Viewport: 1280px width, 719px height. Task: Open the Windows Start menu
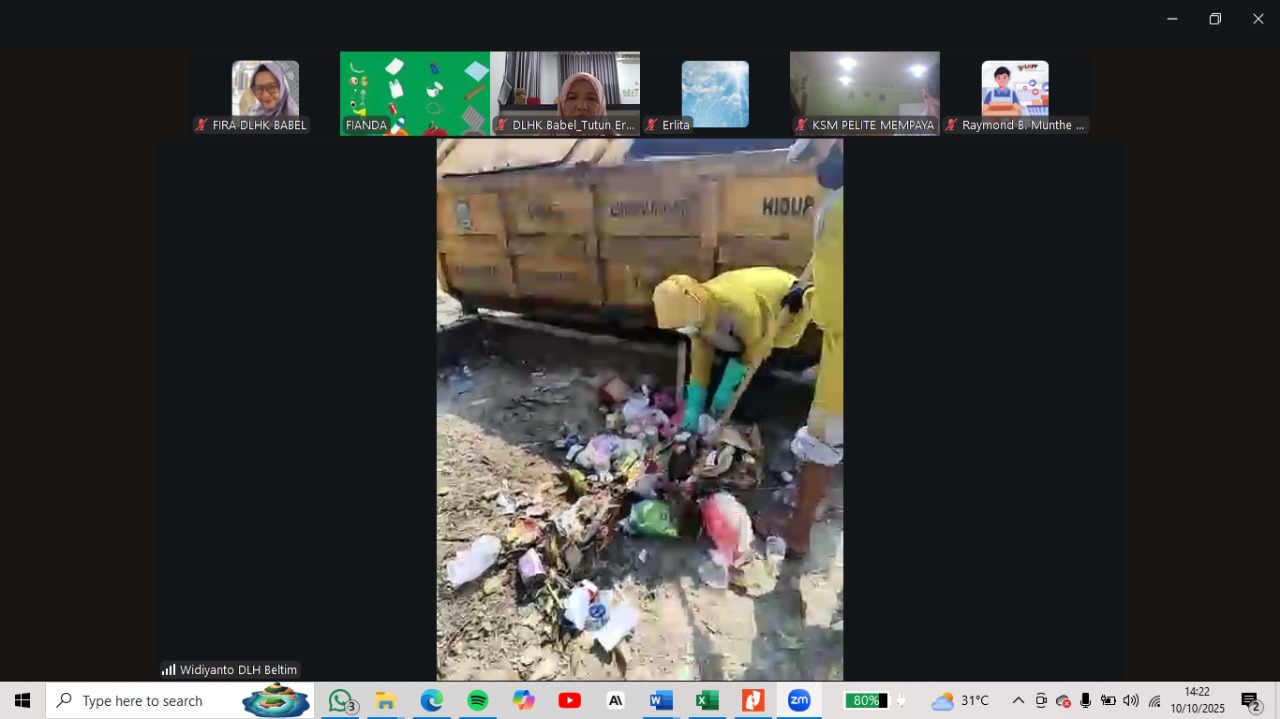point(22,701)
